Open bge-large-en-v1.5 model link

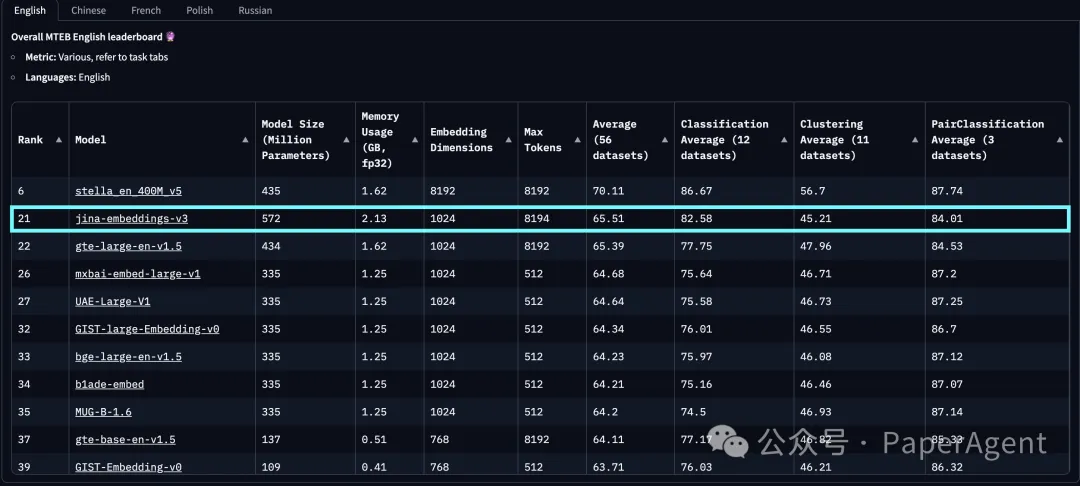[x=128, y=357]
